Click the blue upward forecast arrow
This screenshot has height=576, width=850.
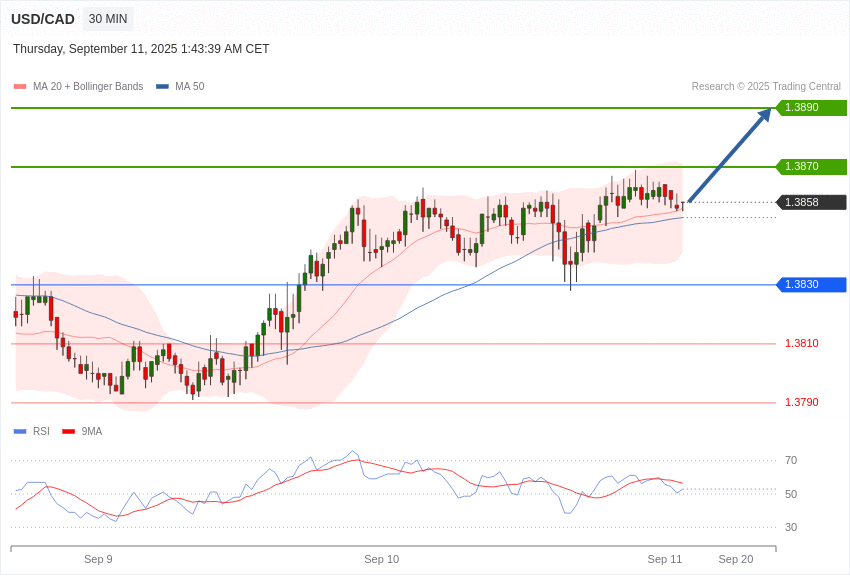point(730,155)
